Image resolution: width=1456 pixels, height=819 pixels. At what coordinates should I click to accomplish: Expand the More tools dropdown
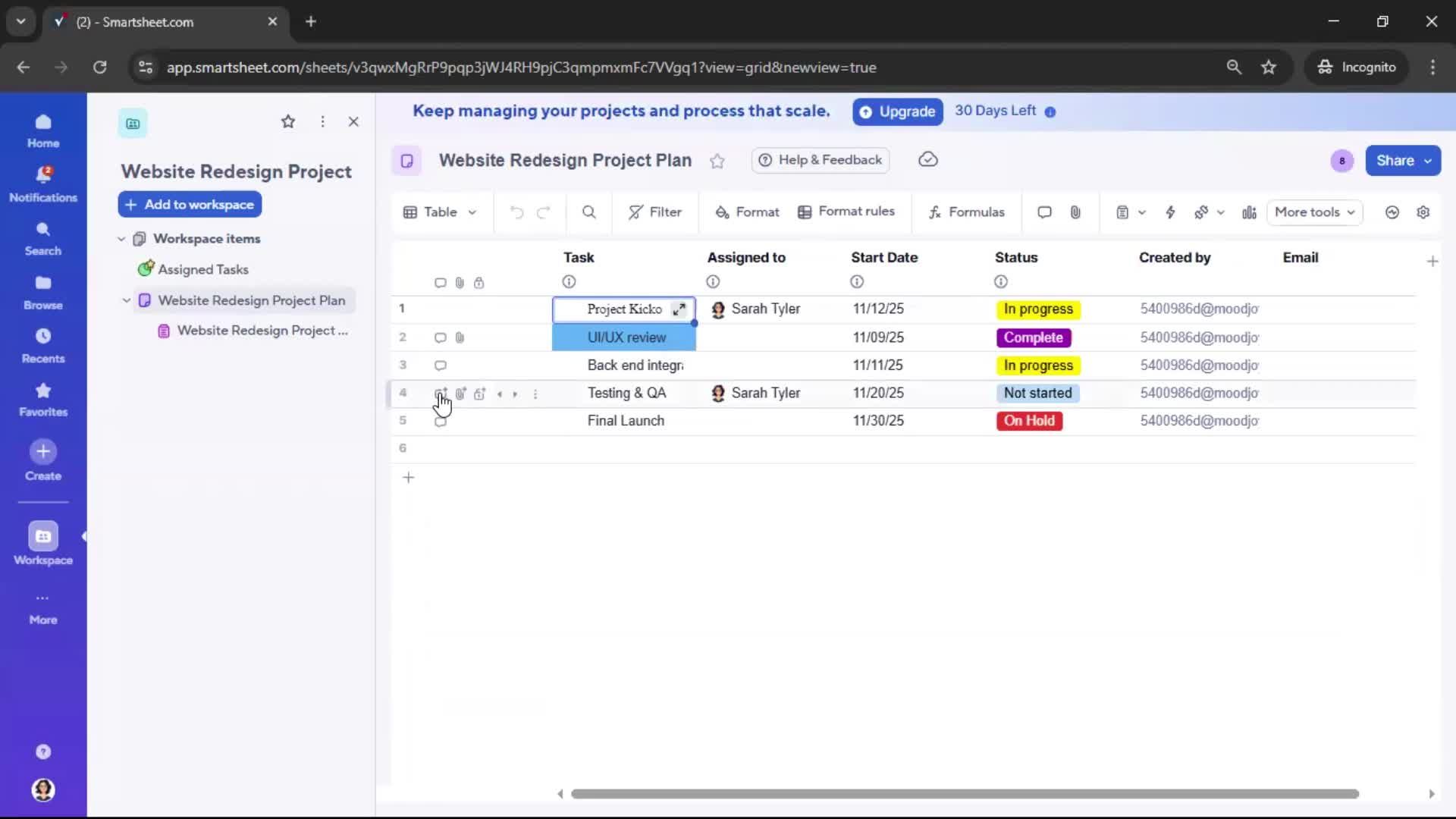pos(1314,212)
